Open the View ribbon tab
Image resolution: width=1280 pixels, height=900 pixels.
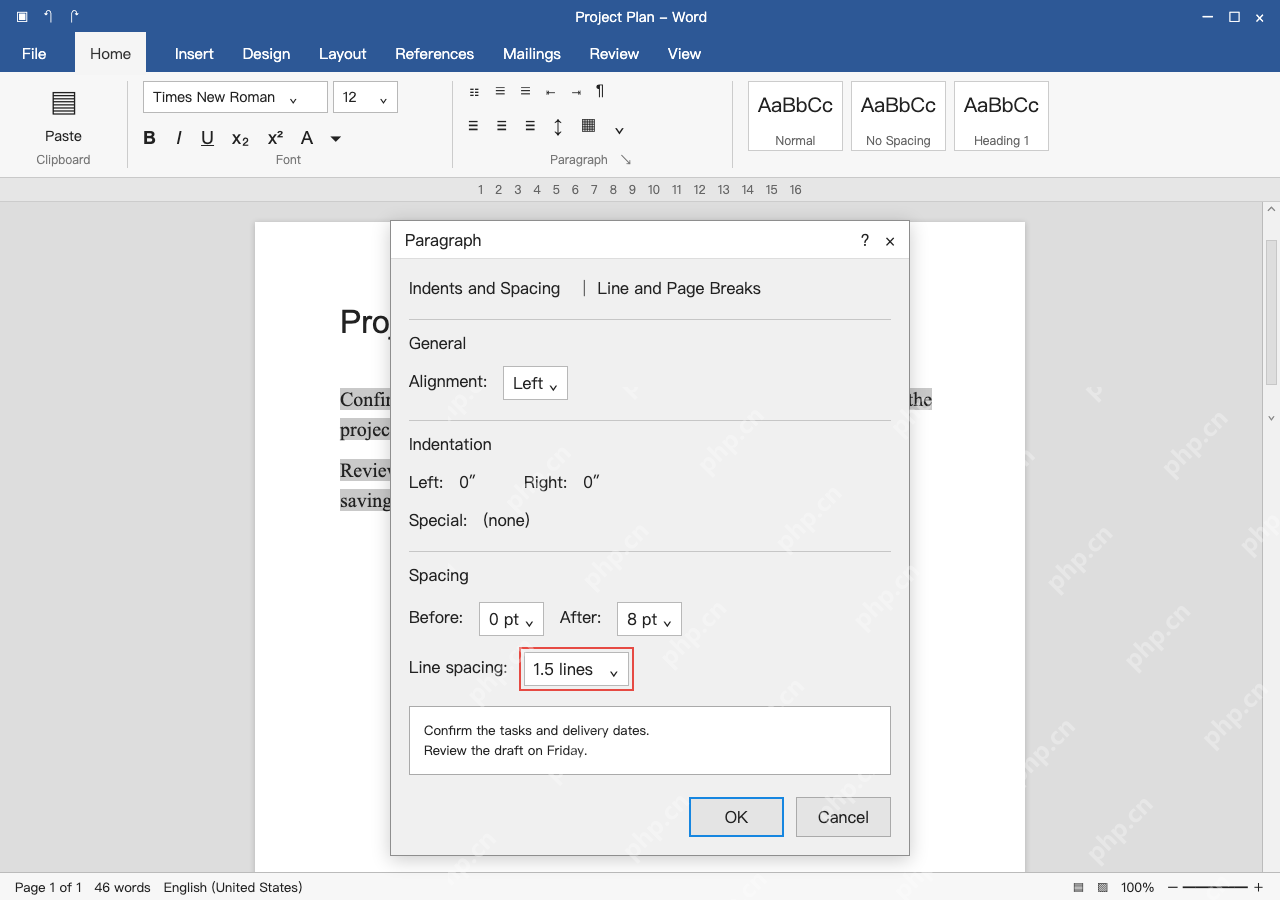click(x=684, y=54)
